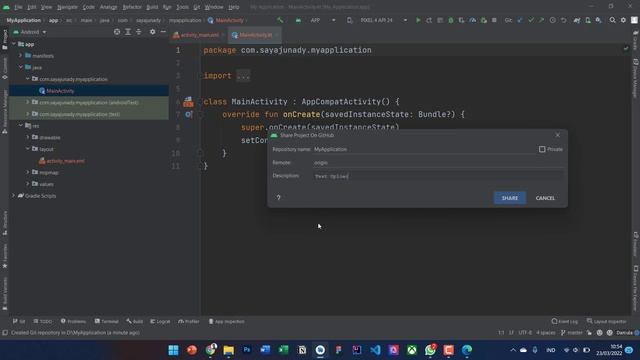Click the green Run app play icon
This screenshot has width=640, height=360.
tap(418, 20)
